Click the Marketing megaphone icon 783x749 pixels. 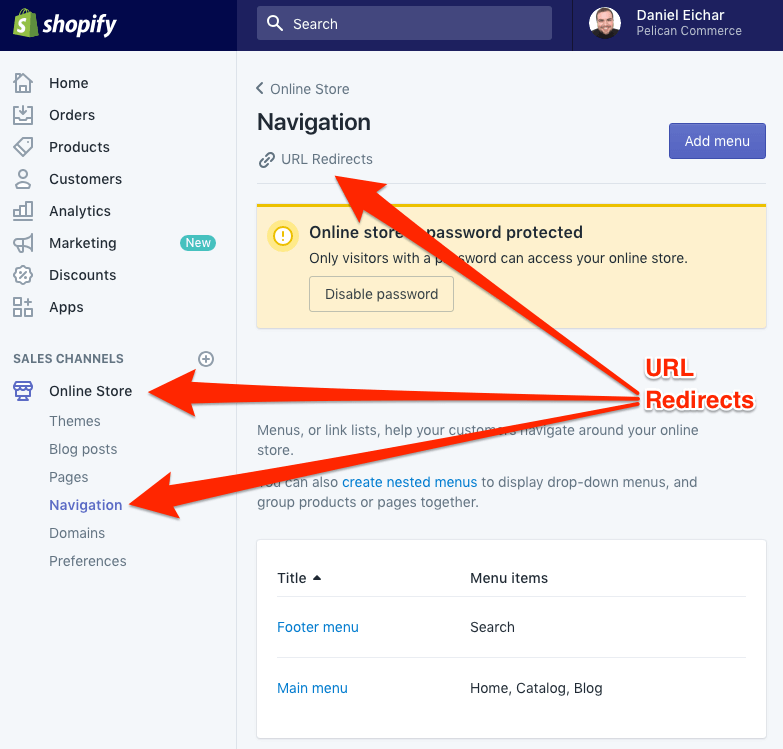pyautogui.click(x=23, y=243)
